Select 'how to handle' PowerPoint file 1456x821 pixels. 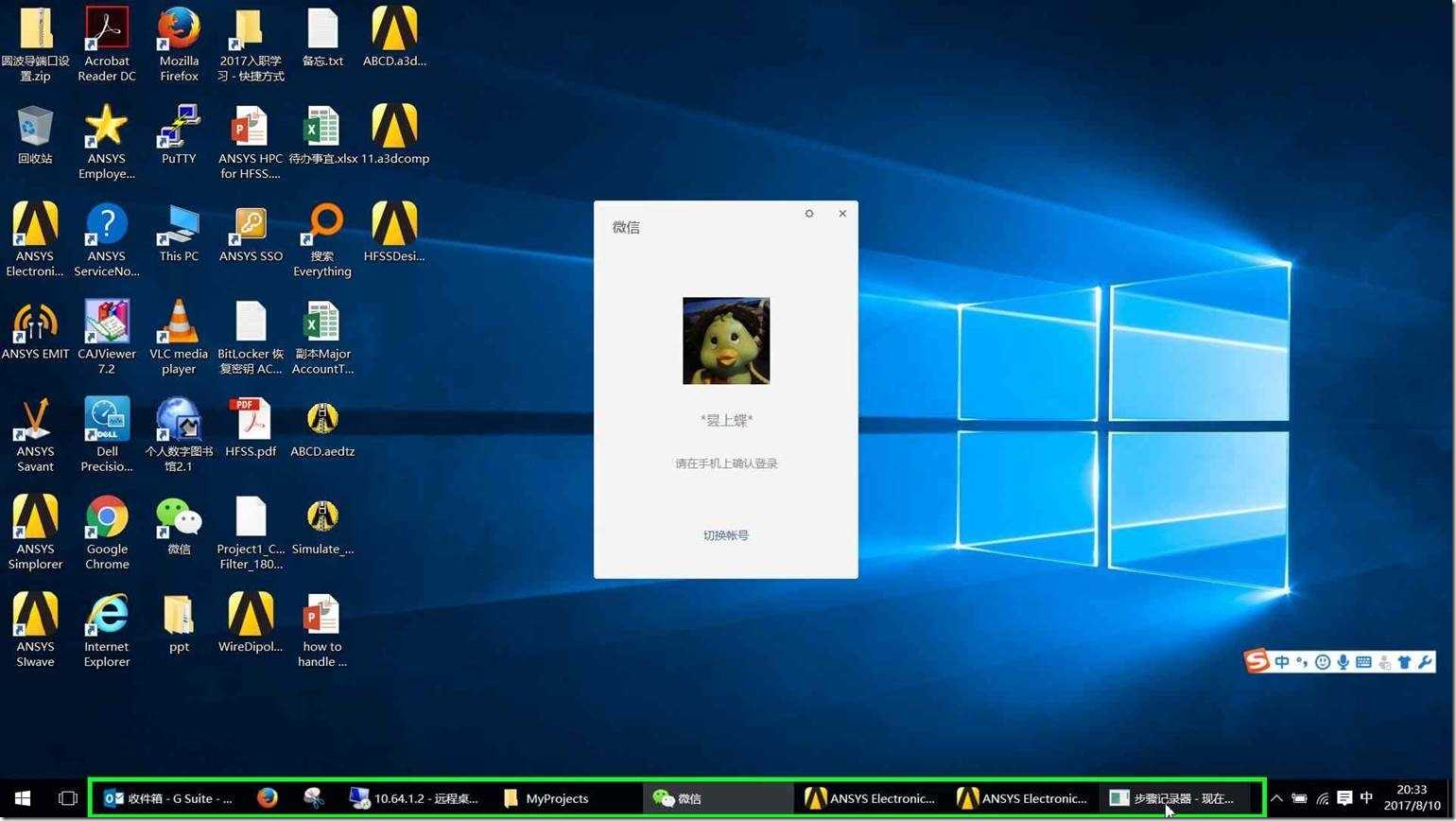tap(322, 629)
